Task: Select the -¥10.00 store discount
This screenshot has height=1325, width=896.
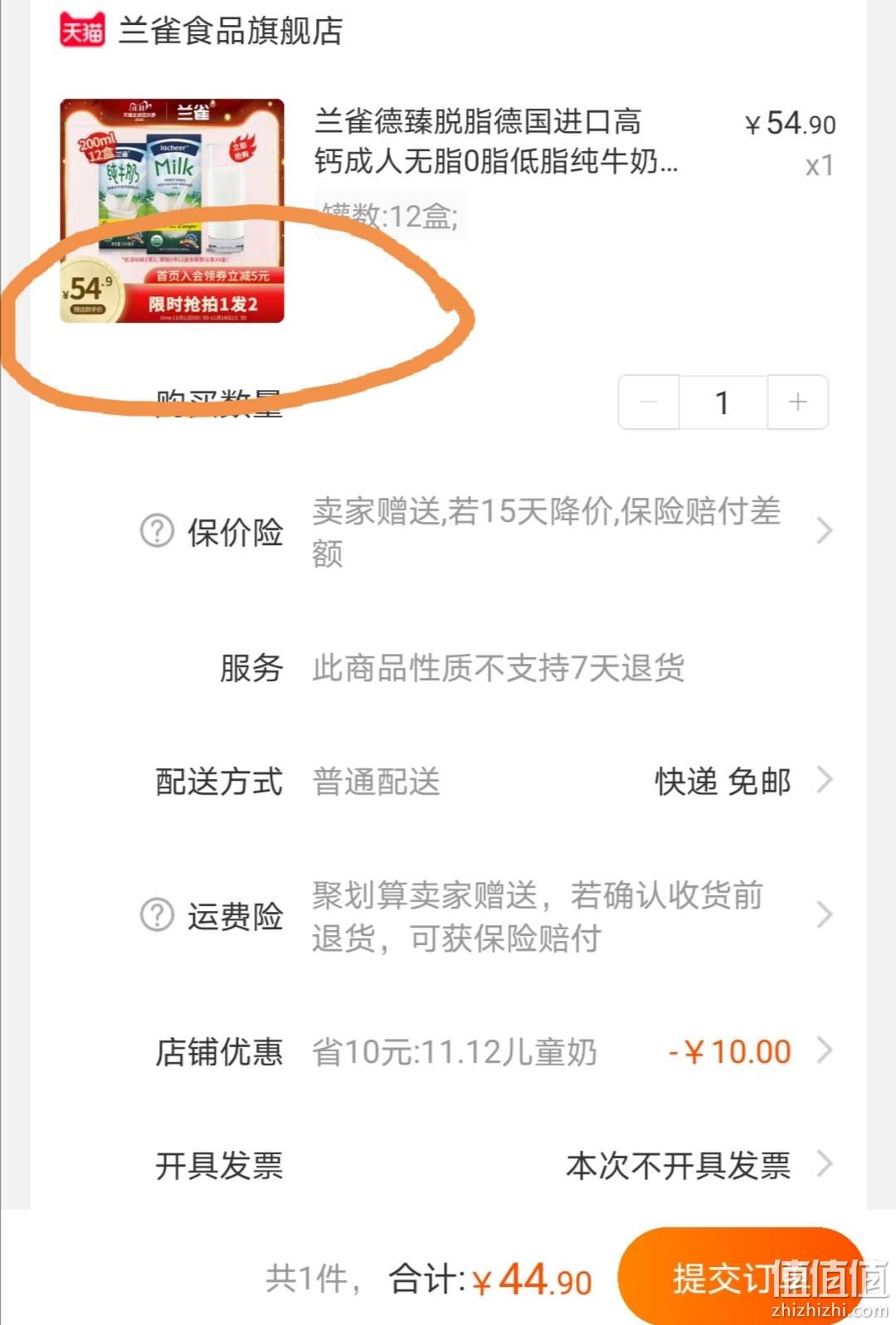Action: 730,1052
